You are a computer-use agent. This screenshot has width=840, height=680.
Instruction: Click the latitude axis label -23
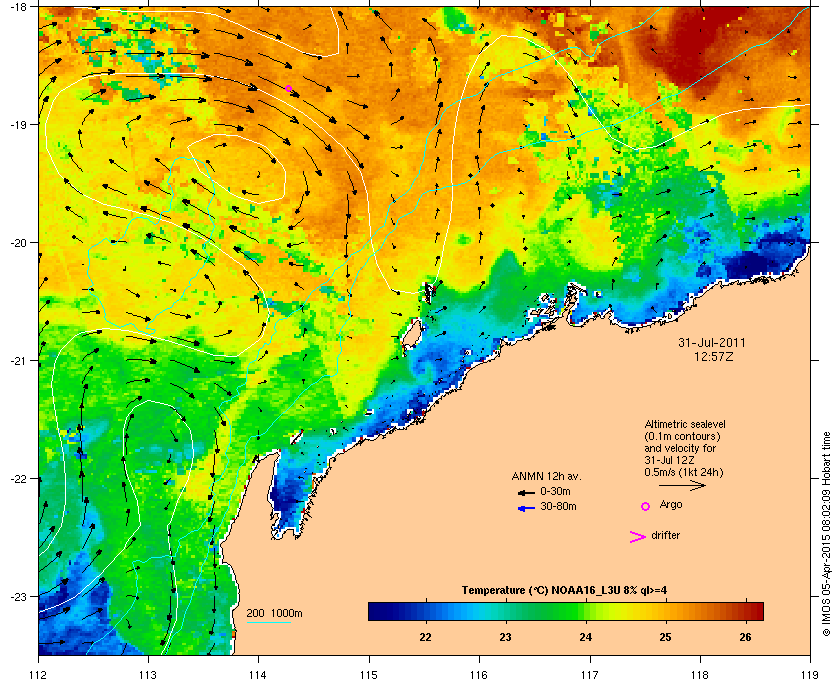point(17,596)
